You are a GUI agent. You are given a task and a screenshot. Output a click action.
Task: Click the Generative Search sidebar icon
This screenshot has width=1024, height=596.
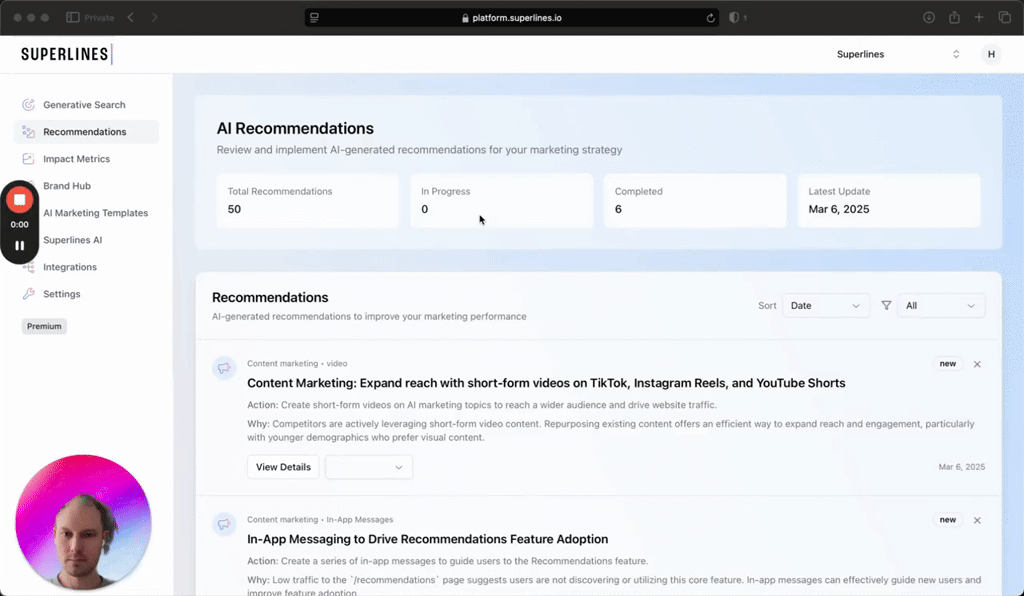coord(28,104)
